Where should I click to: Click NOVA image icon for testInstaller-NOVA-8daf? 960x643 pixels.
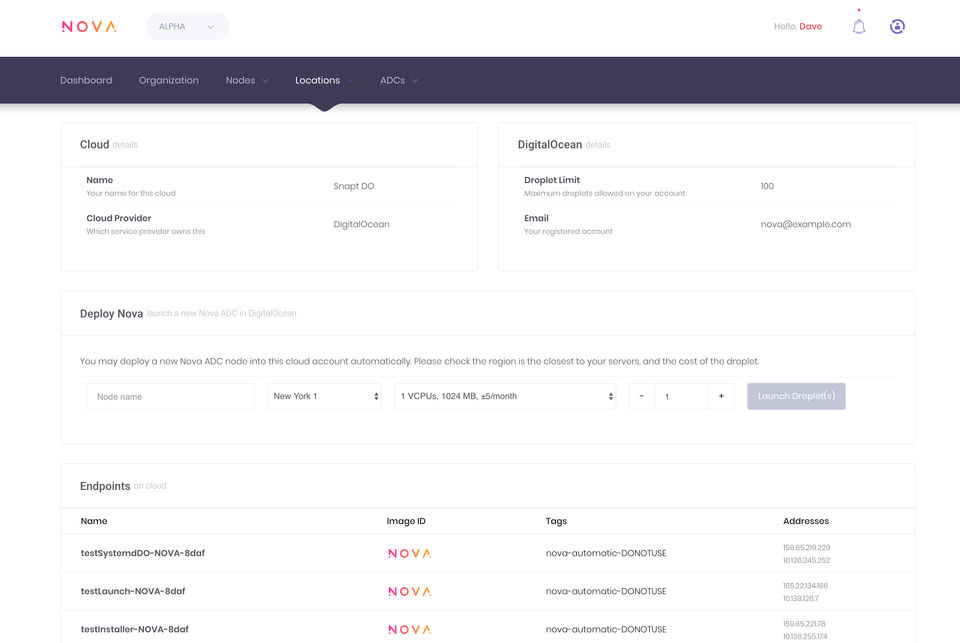[410, 629]
